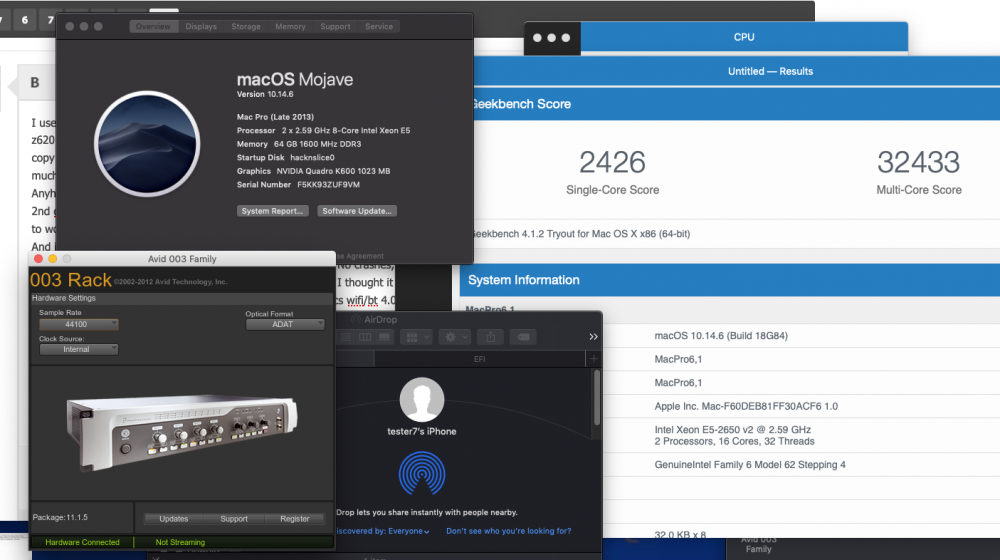The width and height of the screenshot is (1000, 560).
Task: Switch to the Storage tab
Action: (246, 26)
